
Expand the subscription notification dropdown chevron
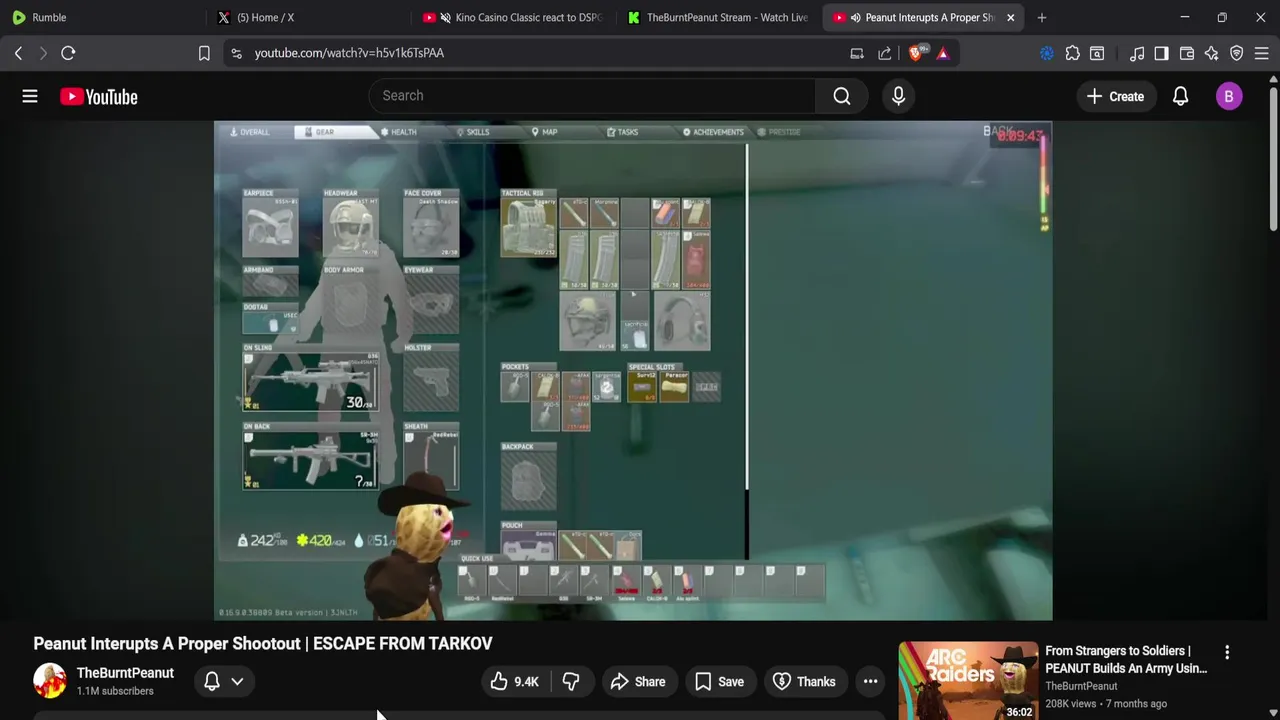[237, 682]
